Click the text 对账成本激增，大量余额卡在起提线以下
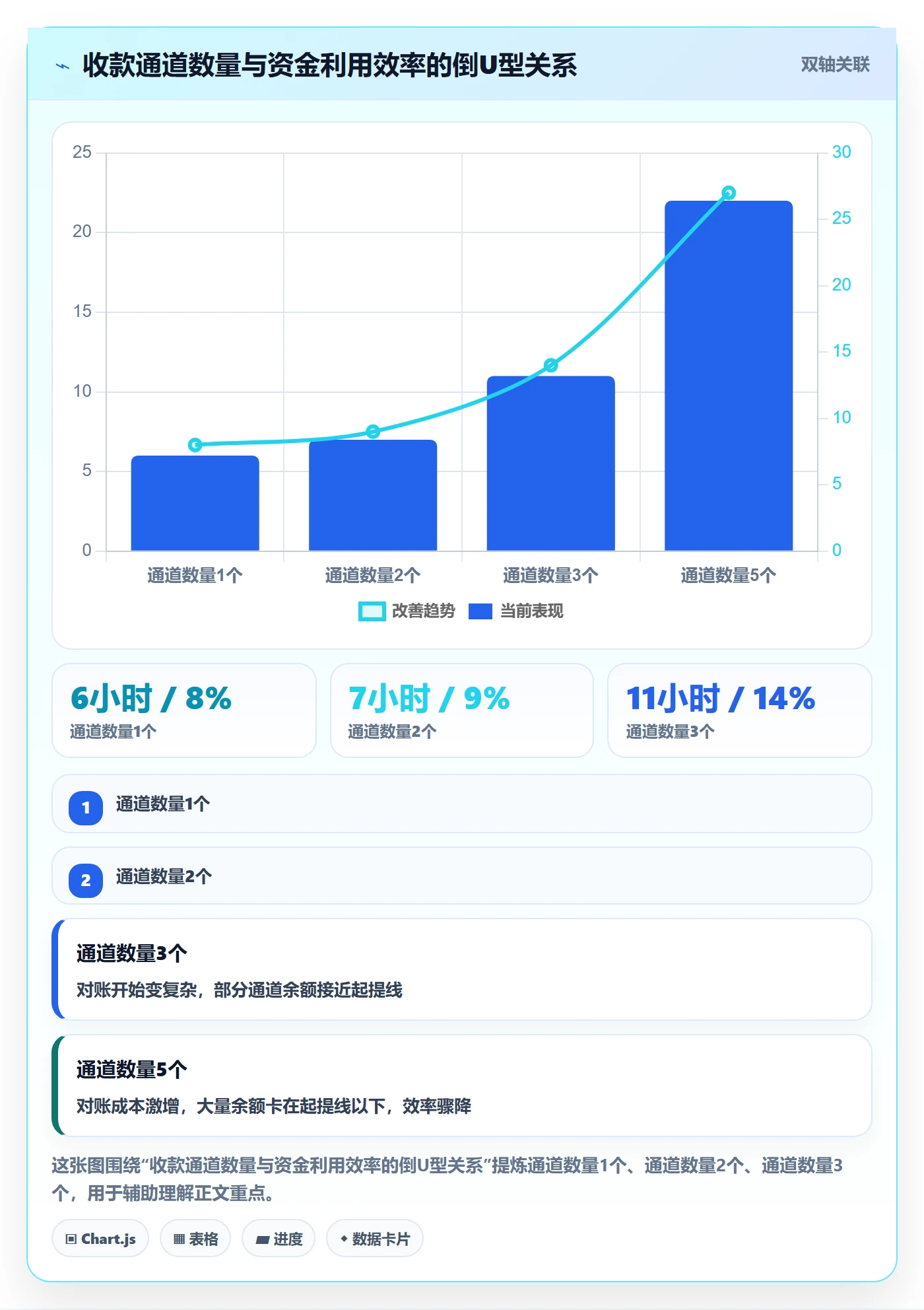The height and width of the screenshot is (1310, 924). coord(231,1107)
